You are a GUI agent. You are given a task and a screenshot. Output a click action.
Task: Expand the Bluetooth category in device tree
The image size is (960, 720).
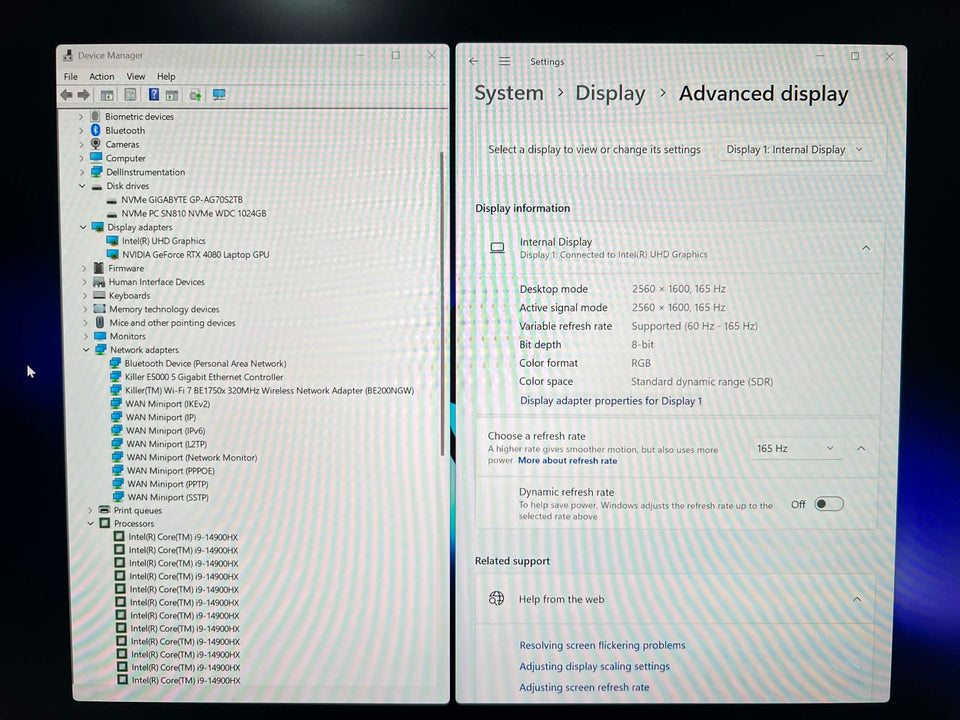click(81, 130)
